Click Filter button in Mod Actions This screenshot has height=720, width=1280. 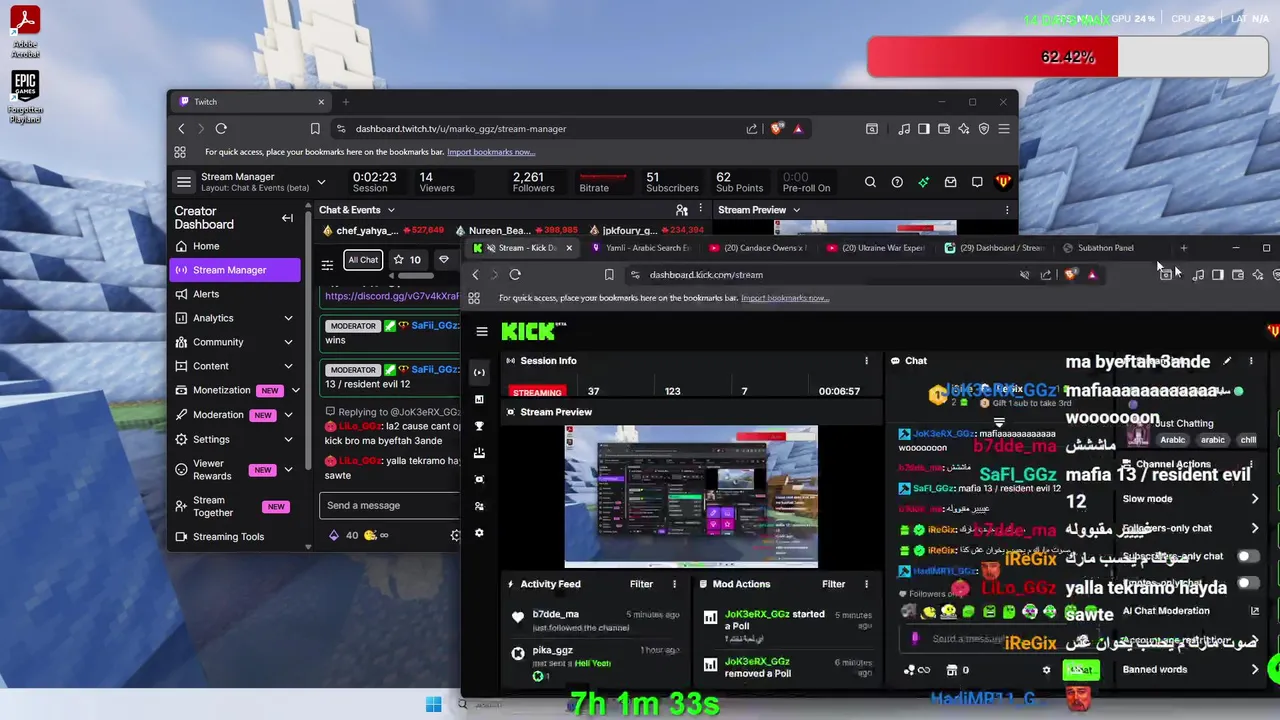(833, 584)
